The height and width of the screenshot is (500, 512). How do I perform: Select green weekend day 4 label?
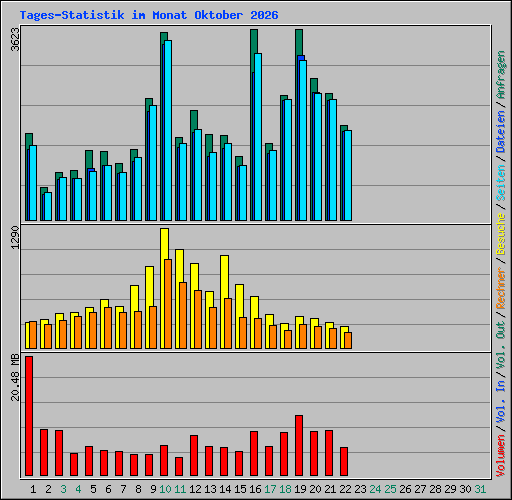click(78, 489)
